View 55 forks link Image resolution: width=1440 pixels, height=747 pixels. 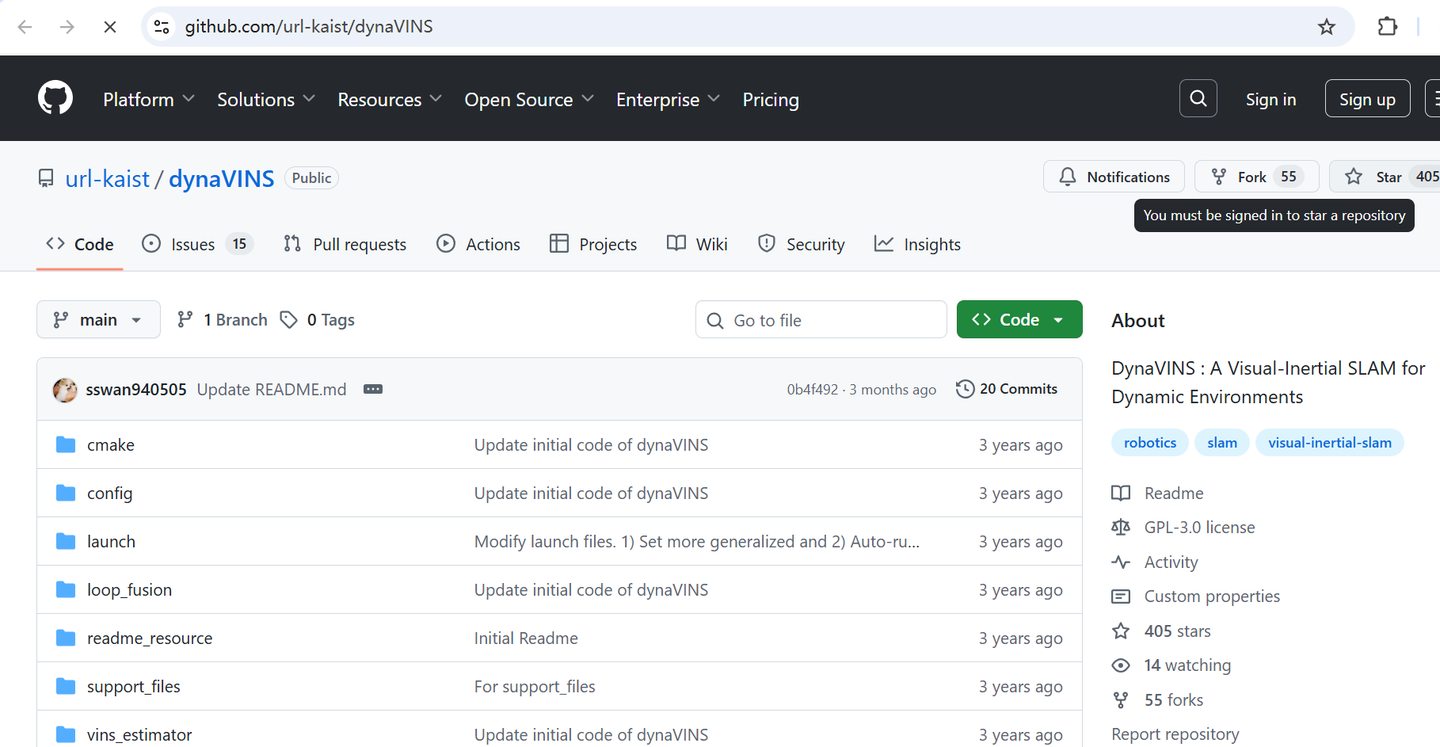(x=1158, y=700)
